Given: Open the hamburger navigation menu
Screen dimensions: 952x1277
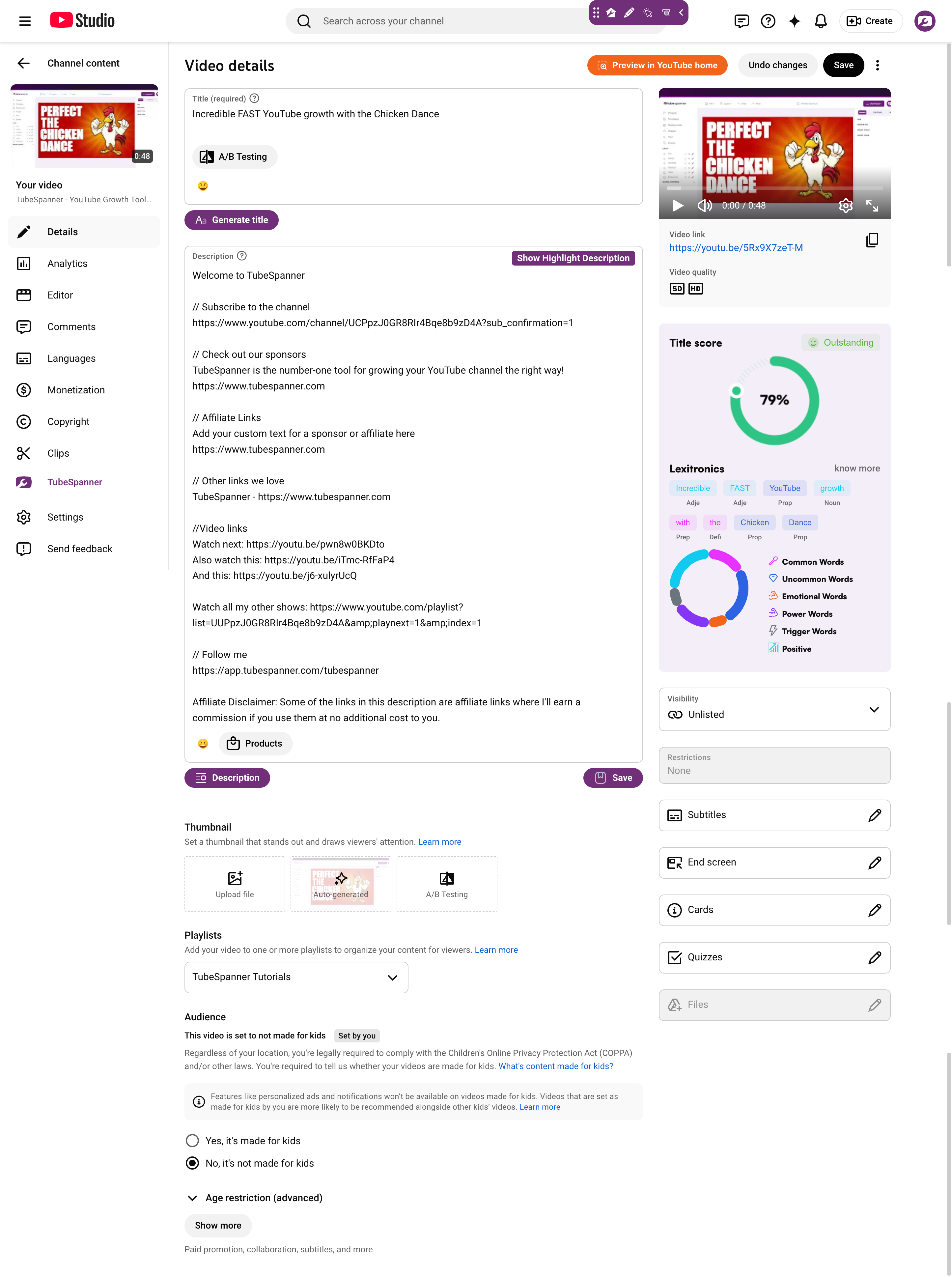Looking at the screenshot, I should tap(25, 21).
